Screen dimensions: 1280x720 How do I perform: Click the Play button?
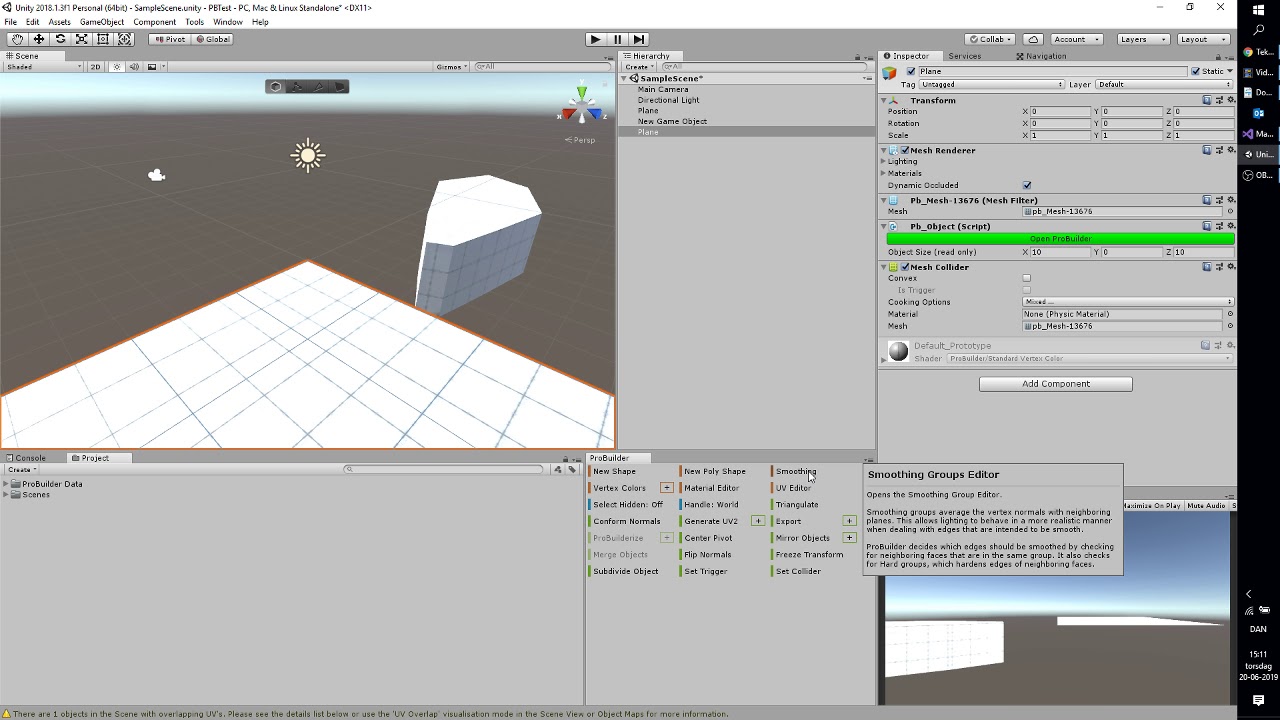click(x=595, y=39)
